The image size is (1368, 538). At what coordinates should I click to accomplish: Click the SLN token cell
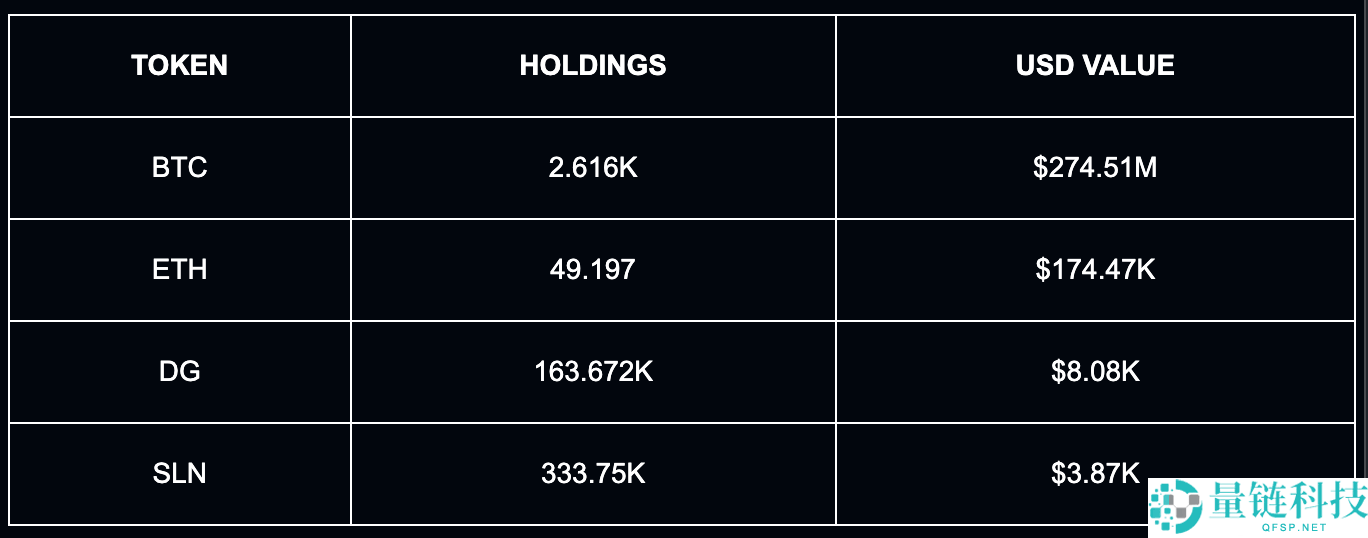point(180,473)
